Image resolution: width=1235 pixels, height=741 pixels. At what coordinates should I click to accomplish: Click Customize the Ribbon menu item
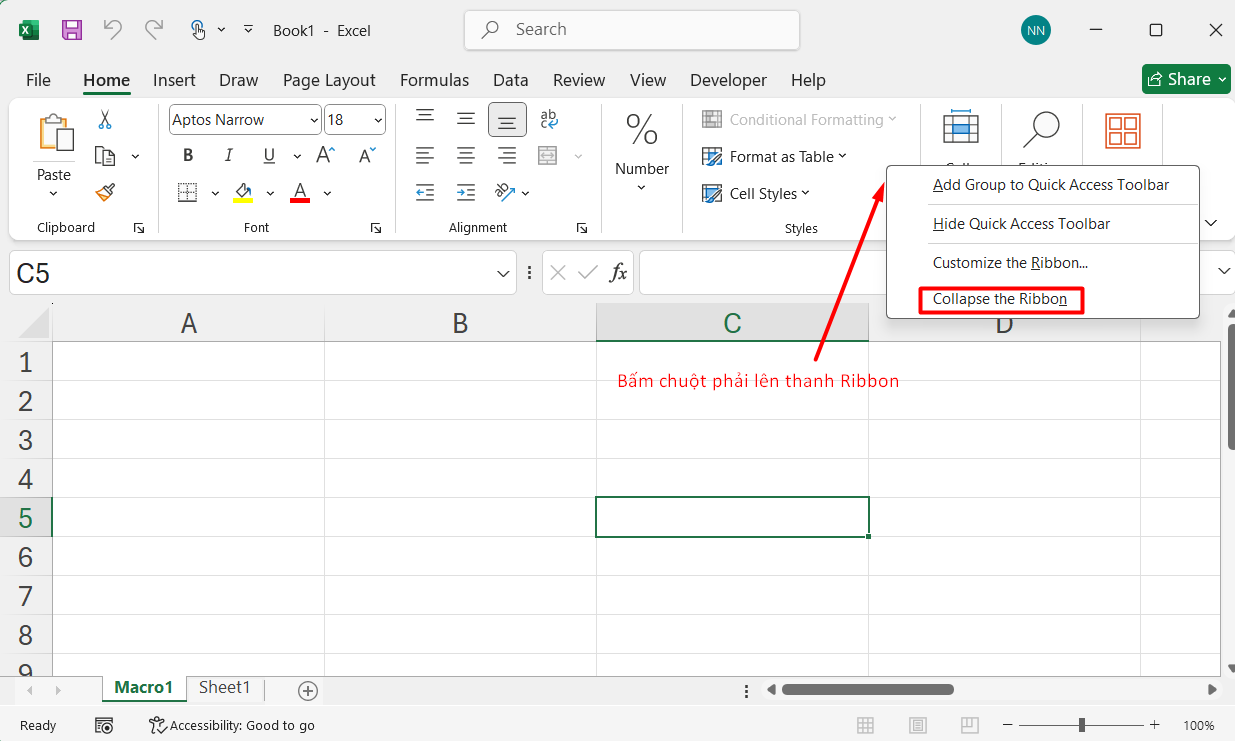point(1010,262)
